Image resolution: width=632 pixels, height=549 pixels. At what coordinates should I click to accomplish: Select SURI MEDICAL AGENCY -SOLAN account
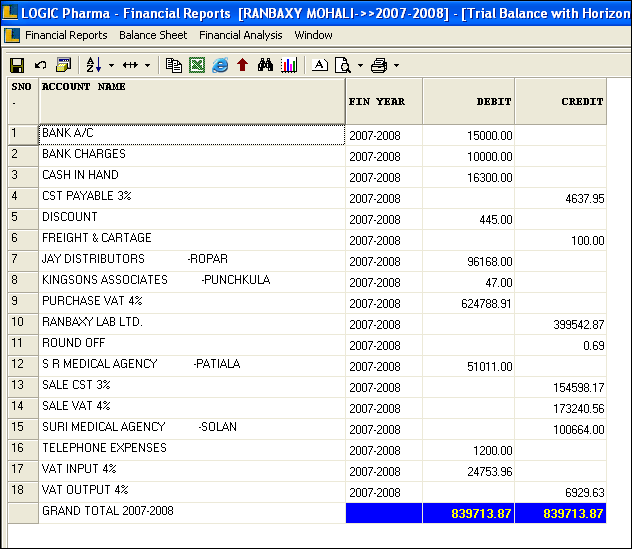(x=139, y=426)
